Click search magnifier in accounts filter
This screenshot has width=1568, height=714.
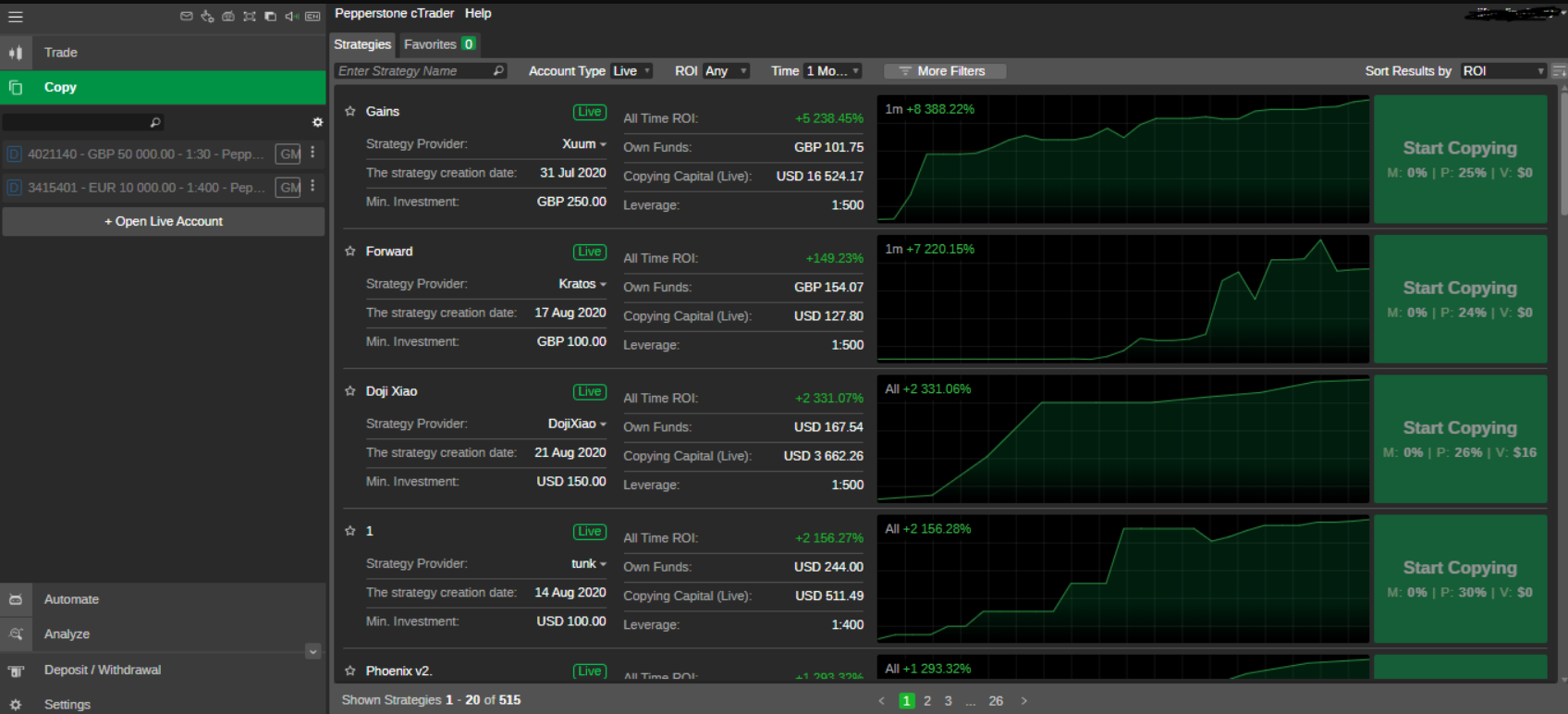click(x=155, y=122)
